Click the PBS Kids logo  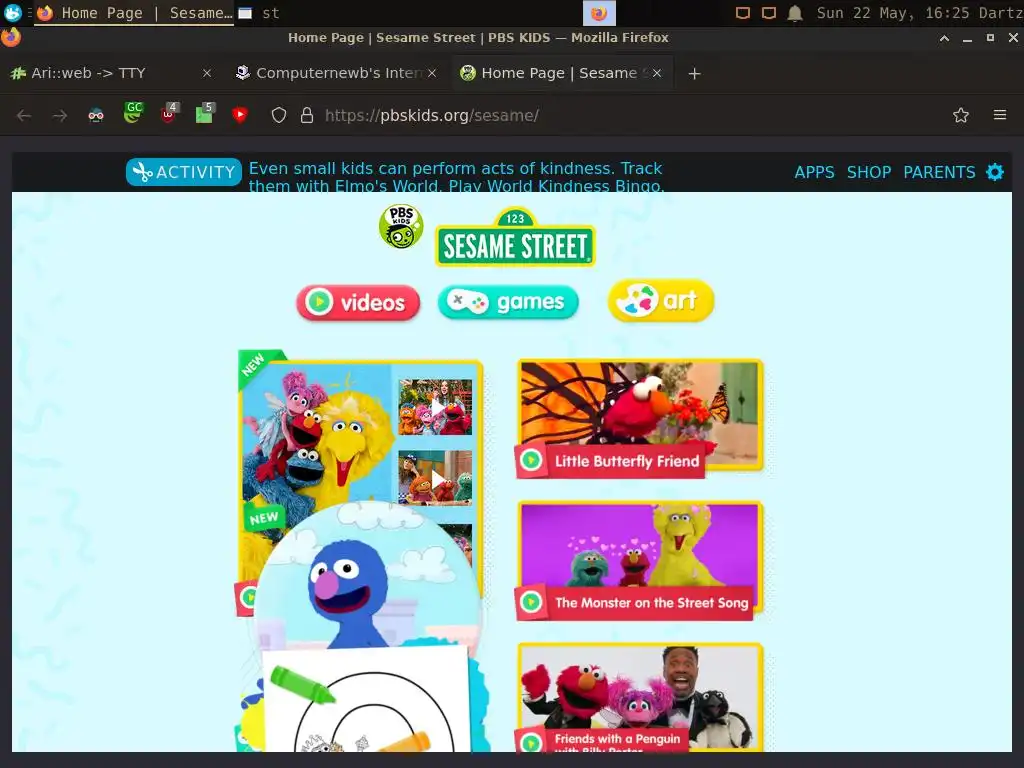pyautogui.click(x=401, y=226)
